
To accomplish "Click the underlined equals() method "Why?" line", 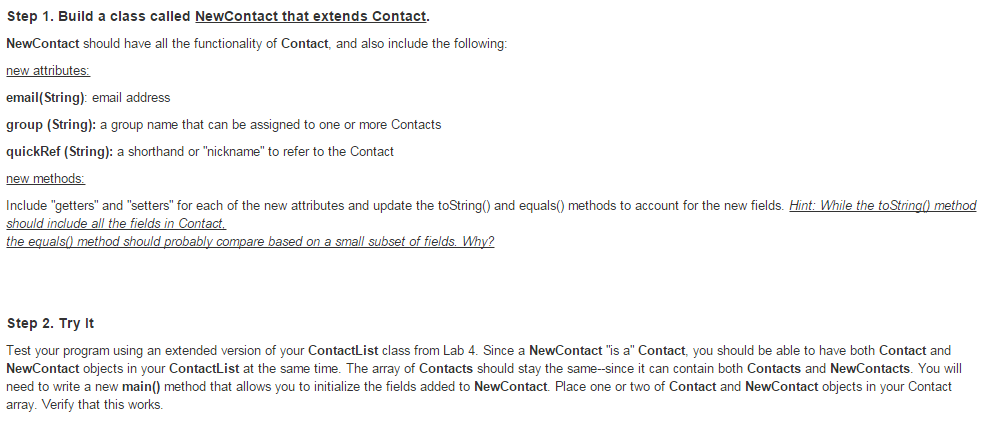I will click(x=250, y=243).
